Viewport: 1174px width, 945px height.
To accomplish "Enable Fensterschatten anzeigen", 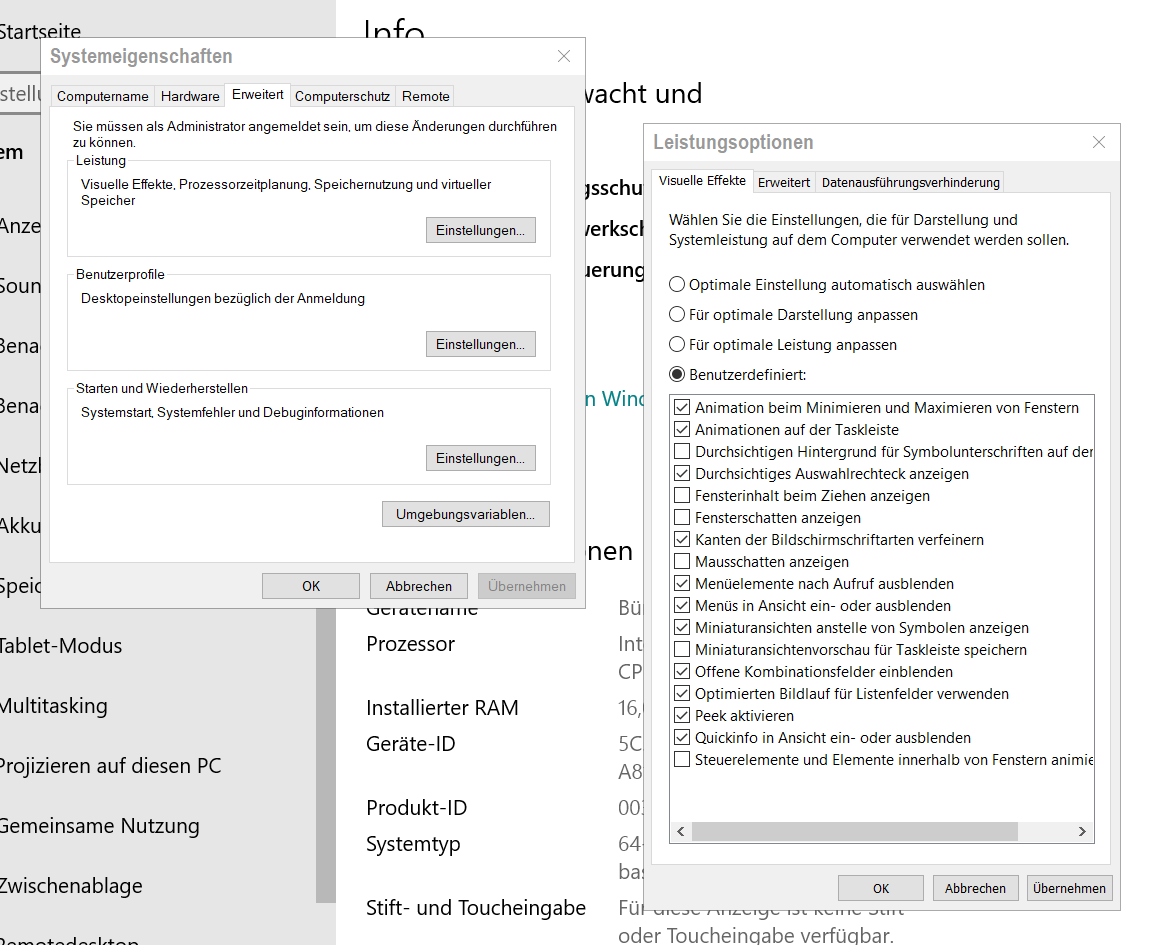I will coord(682,517).
